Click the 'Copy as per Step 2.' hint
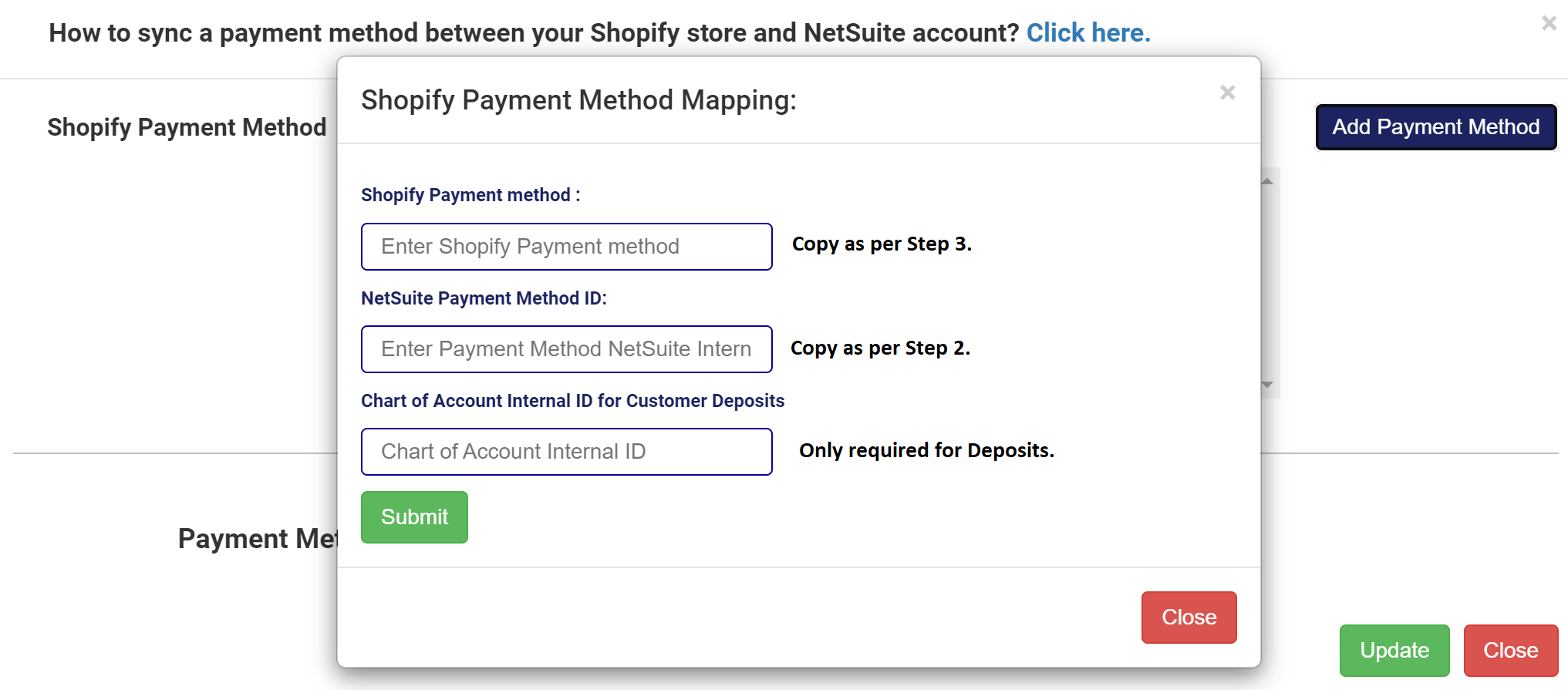The width and height of the screenshot is (1568, 690). tap(880, 348)
